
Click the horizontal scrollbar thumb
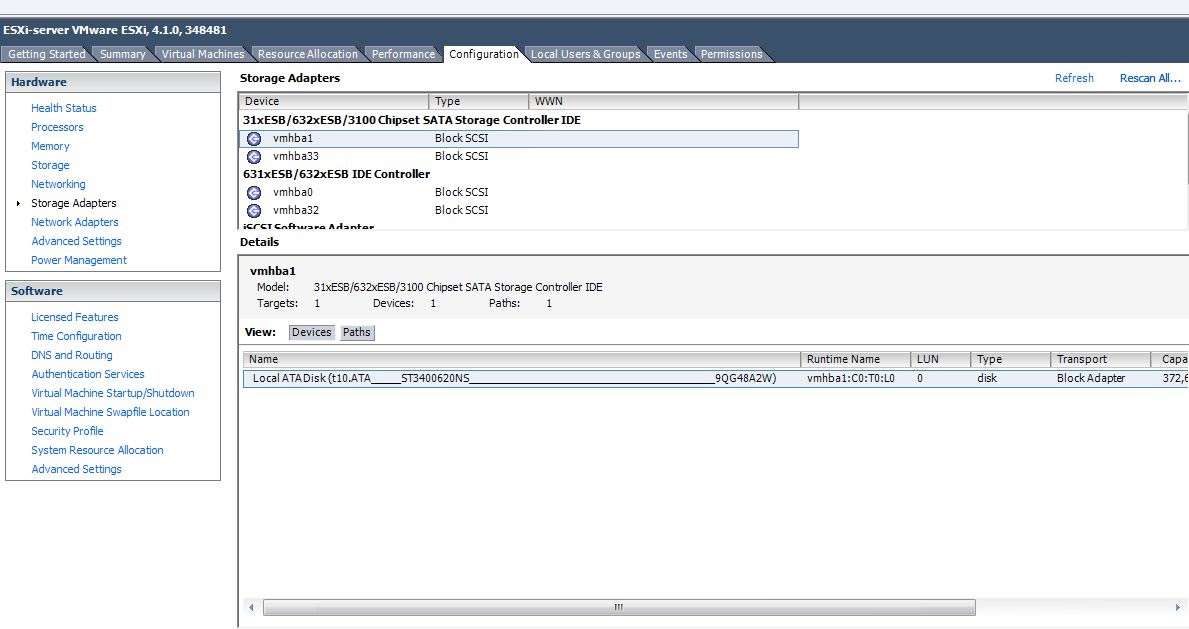[619, 608]
